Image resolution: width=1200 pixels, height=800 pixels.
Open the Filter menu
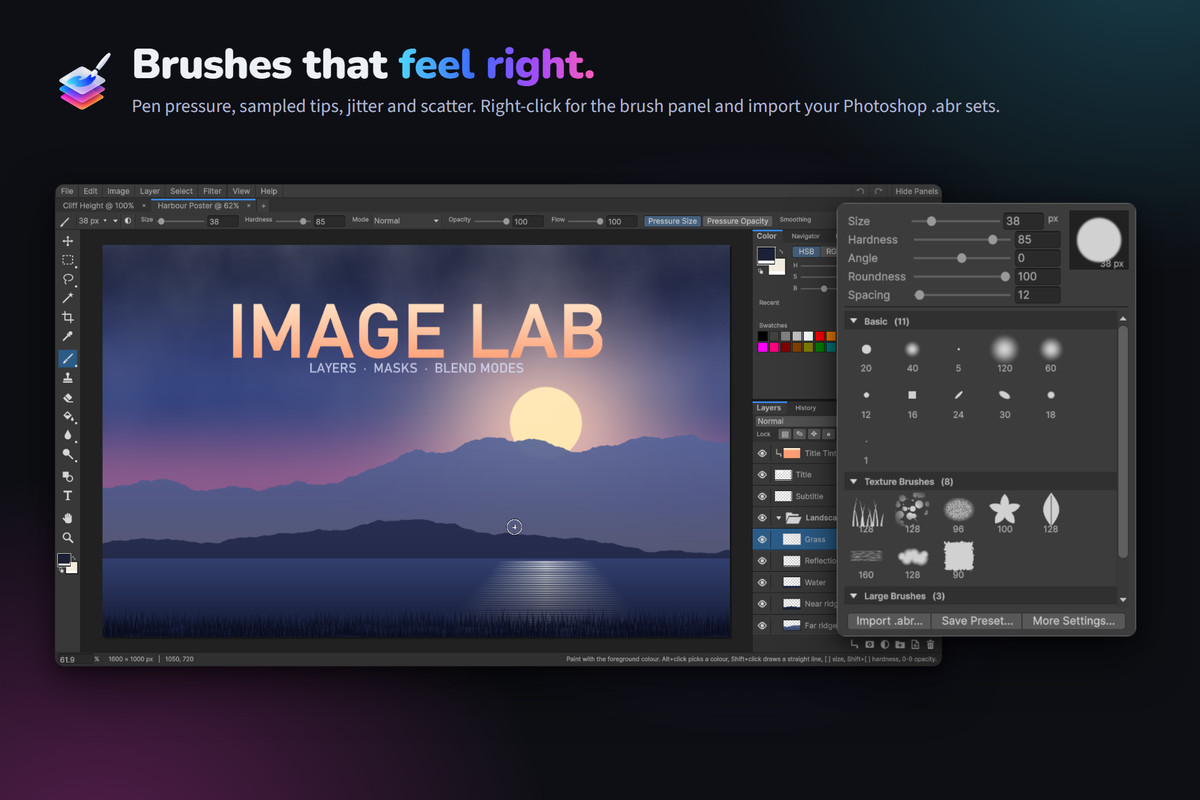coord(212,191)
